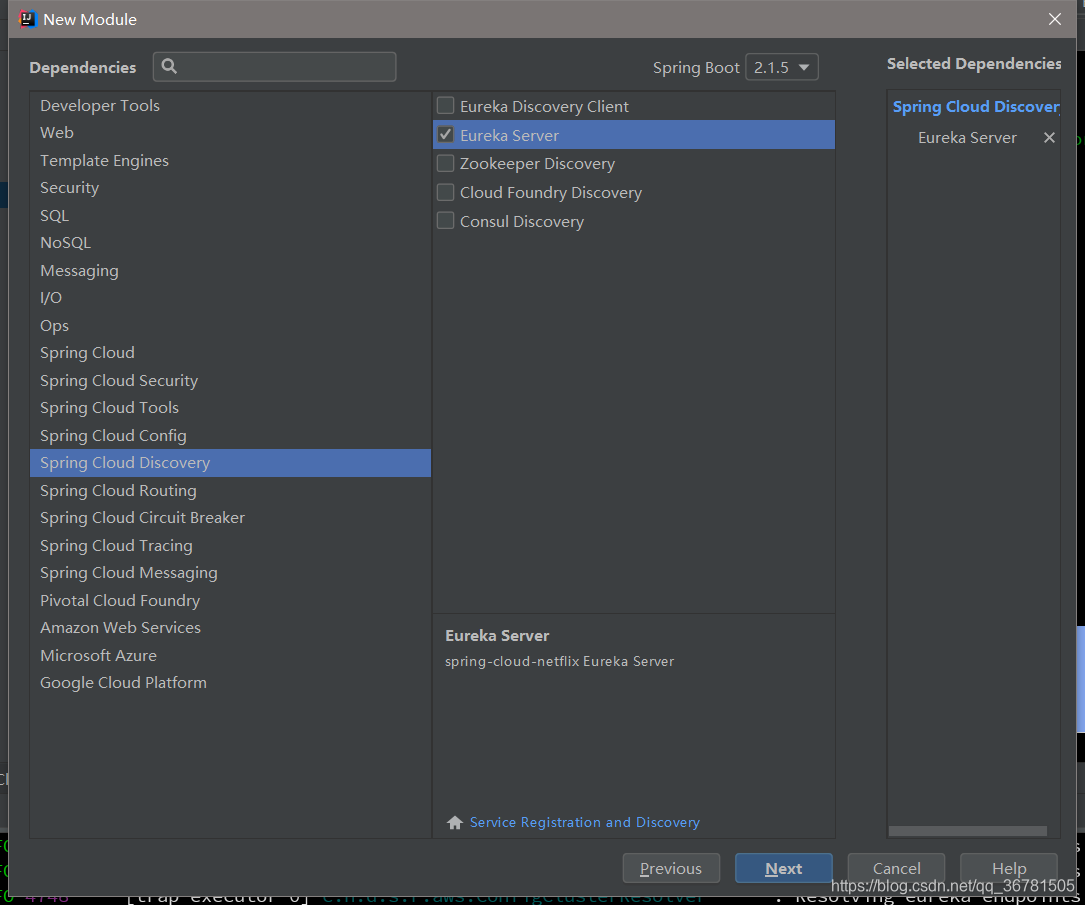The image size is (1085, 905).
Task: Click Eureka Server entry in Selected Dependencies
Action: click(x=967, y=138)
